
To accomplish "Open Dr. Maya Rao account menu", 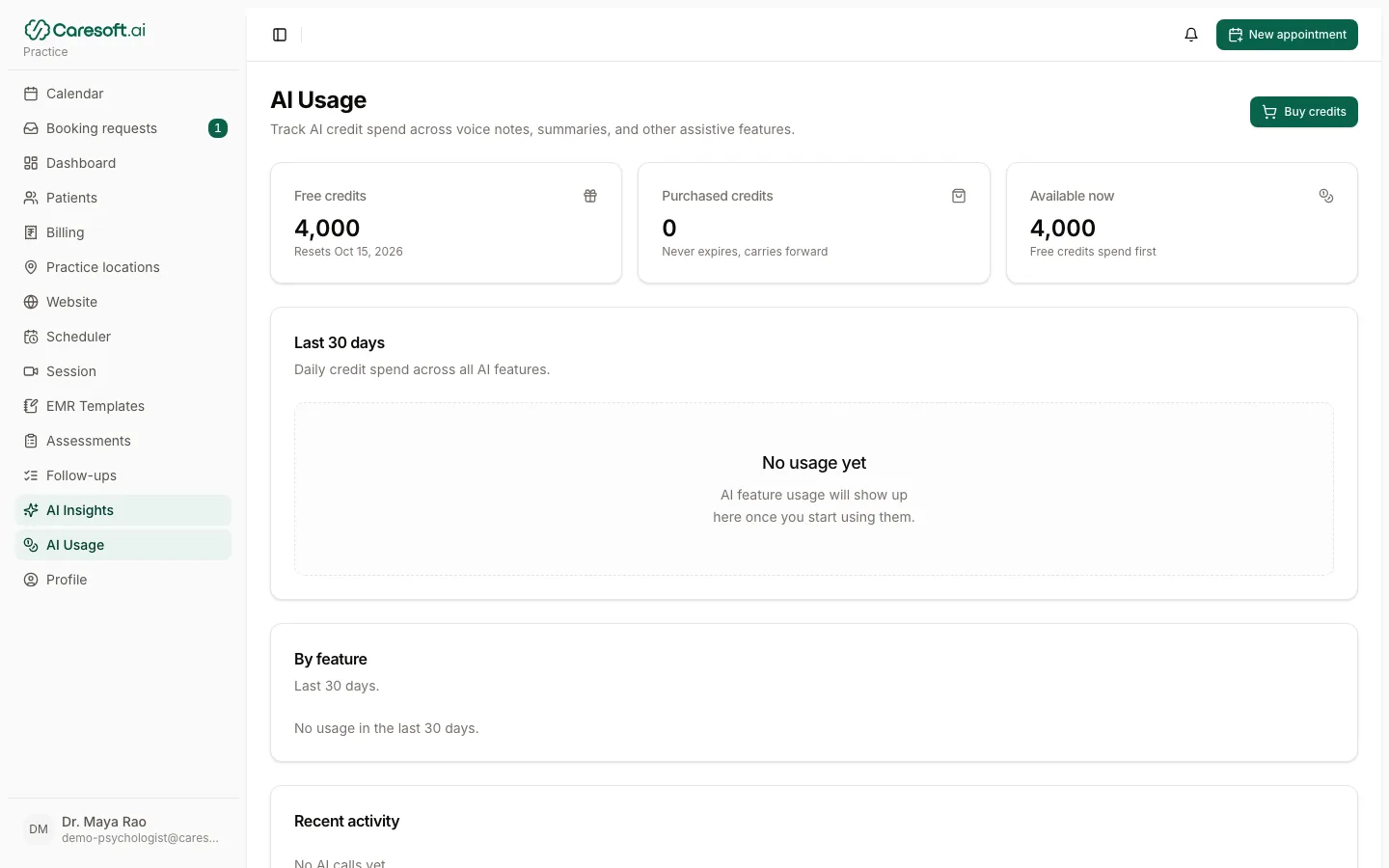I will [x=123, y=829].
